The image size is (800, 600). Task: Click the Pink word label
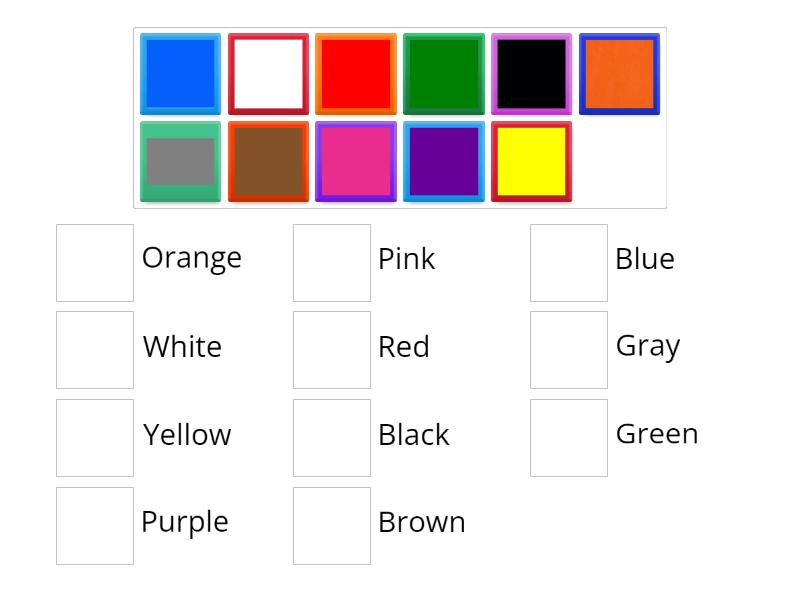(407, 260)
